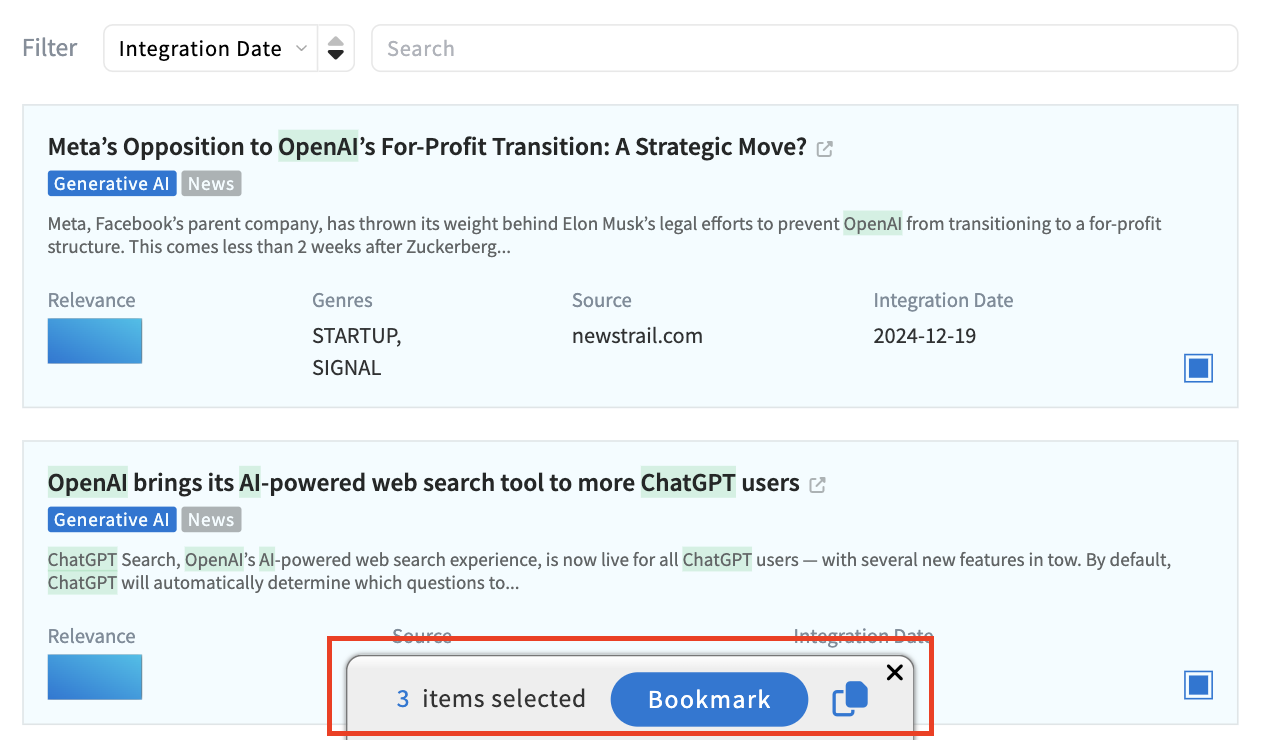Open external link icon for OpenAI web search article
This screenshot has width=1261, height=740.
(817, 485)
